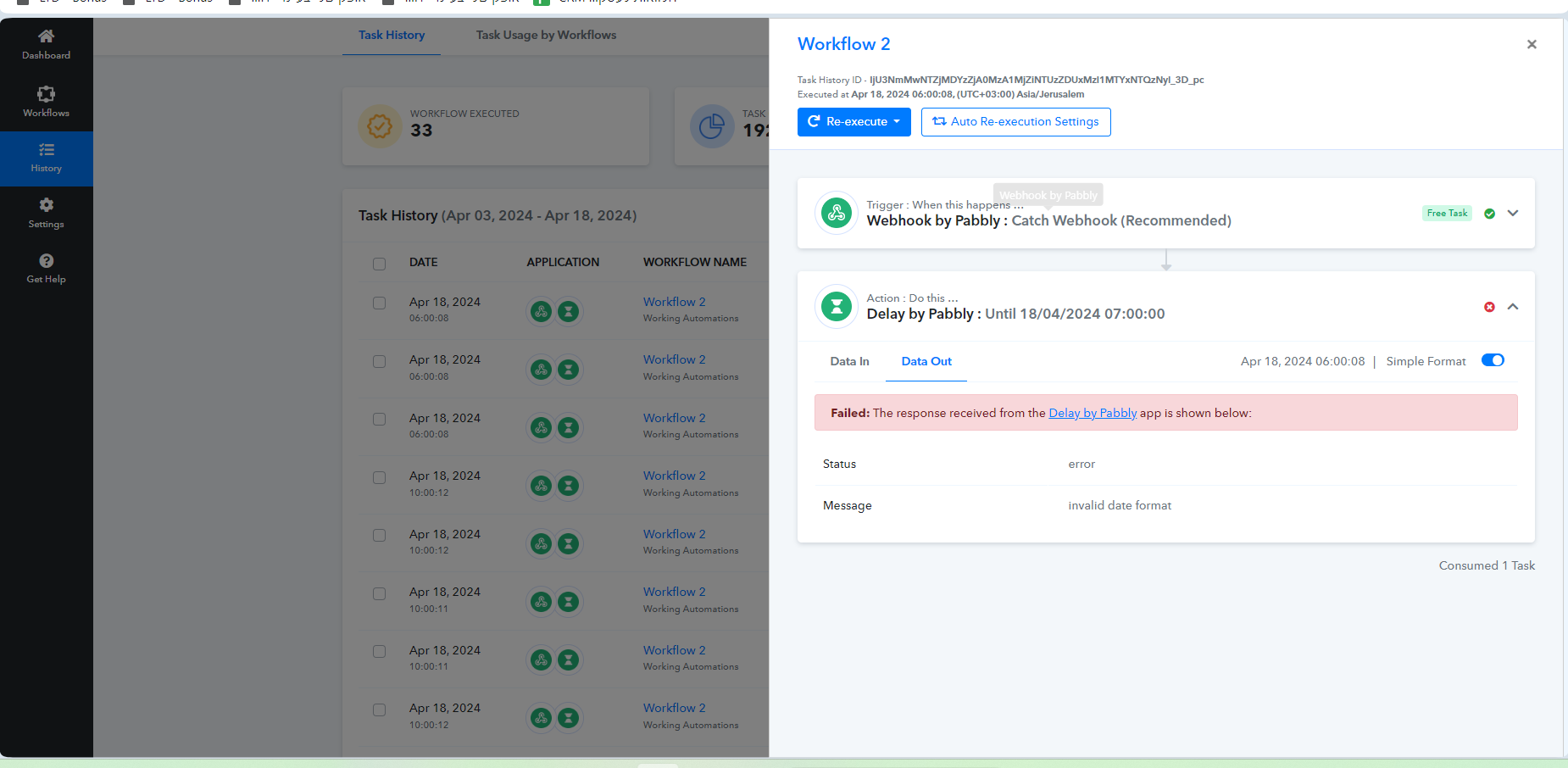The height and width of the screenshot is (768, 1568).
Task: Switch to the Task History tab
Action: pos(392,36)
